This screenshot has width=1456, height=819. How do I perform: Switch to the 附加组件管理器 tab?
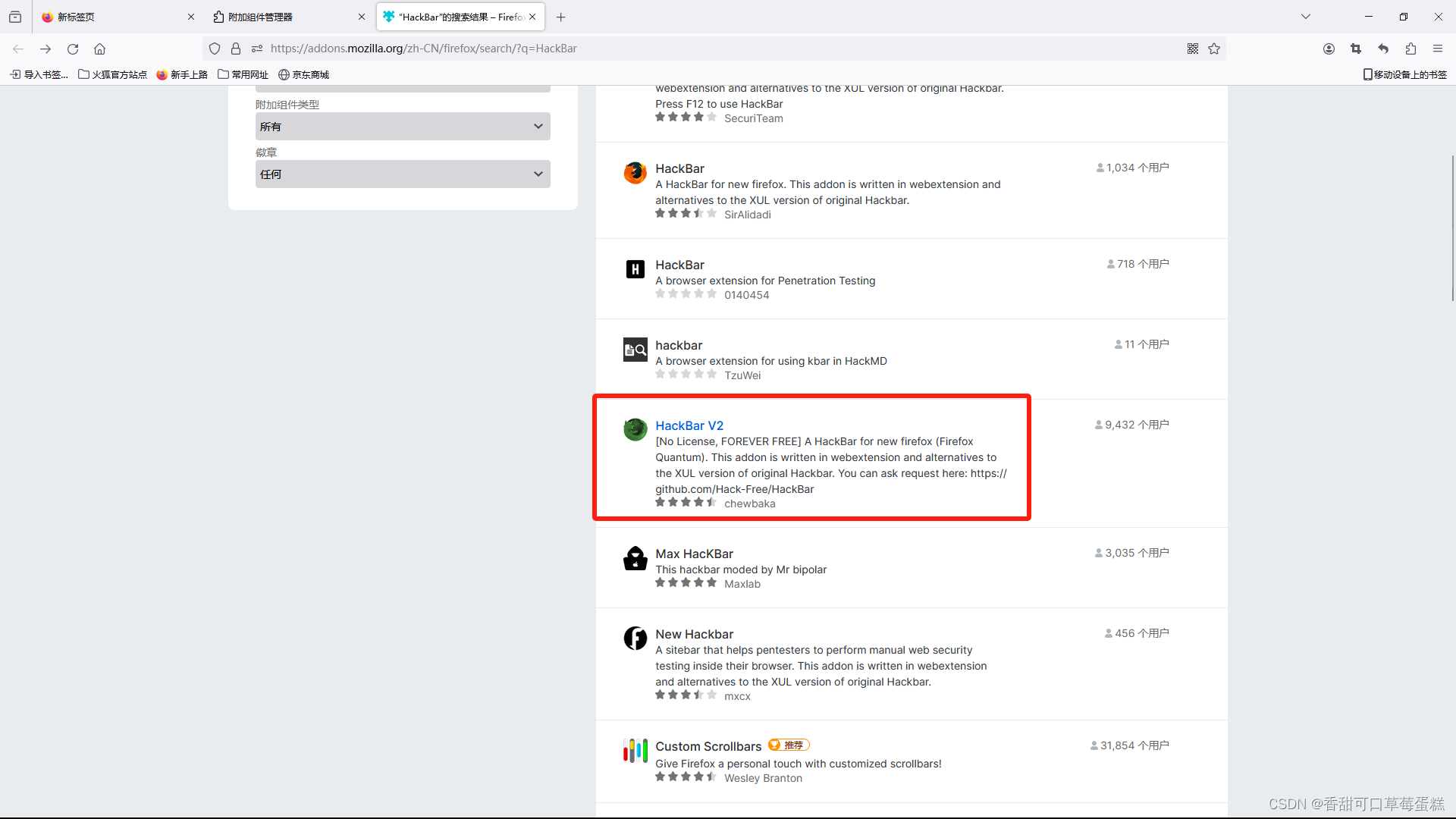point(289,17)
